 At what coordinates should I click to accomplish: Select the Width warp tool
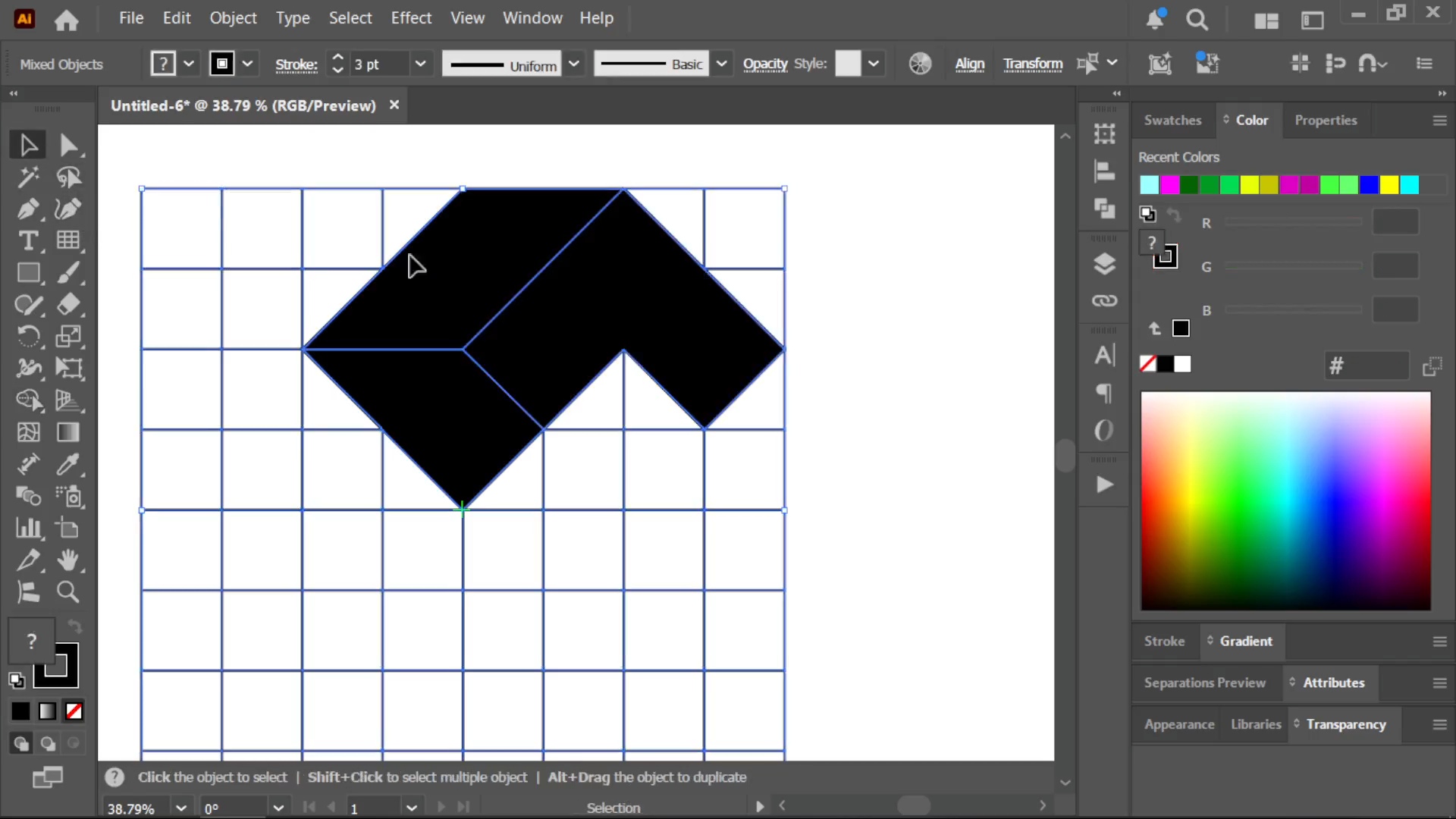point(28,369)
